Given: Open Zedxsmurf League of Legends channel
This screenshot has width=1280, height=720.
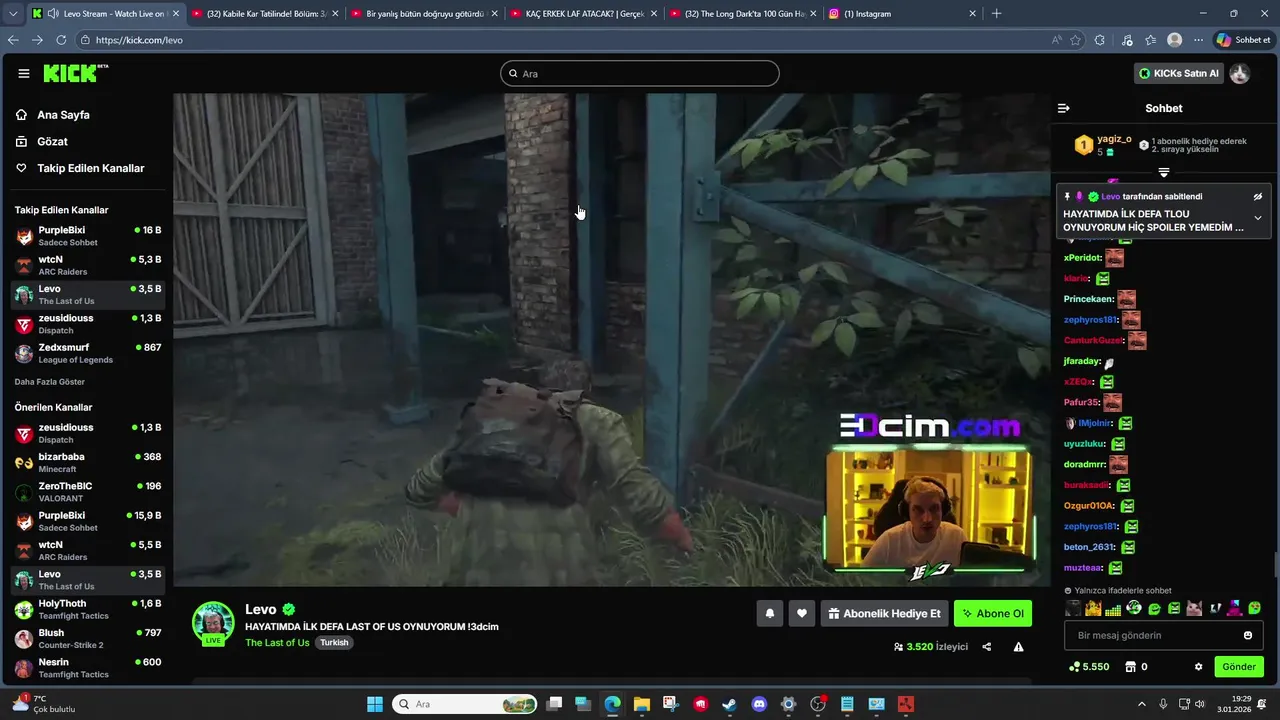Looking at the screenshot, I should [x=88, y=353].
